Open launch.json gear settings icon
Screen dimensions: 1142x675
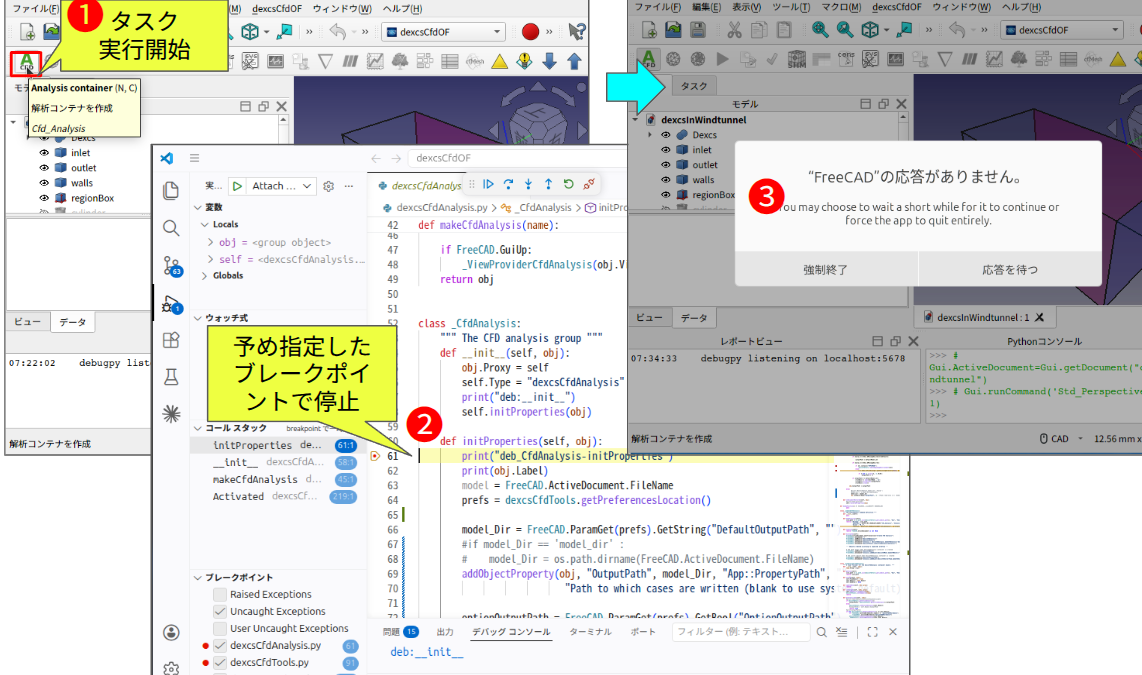[x=328, y=186]
